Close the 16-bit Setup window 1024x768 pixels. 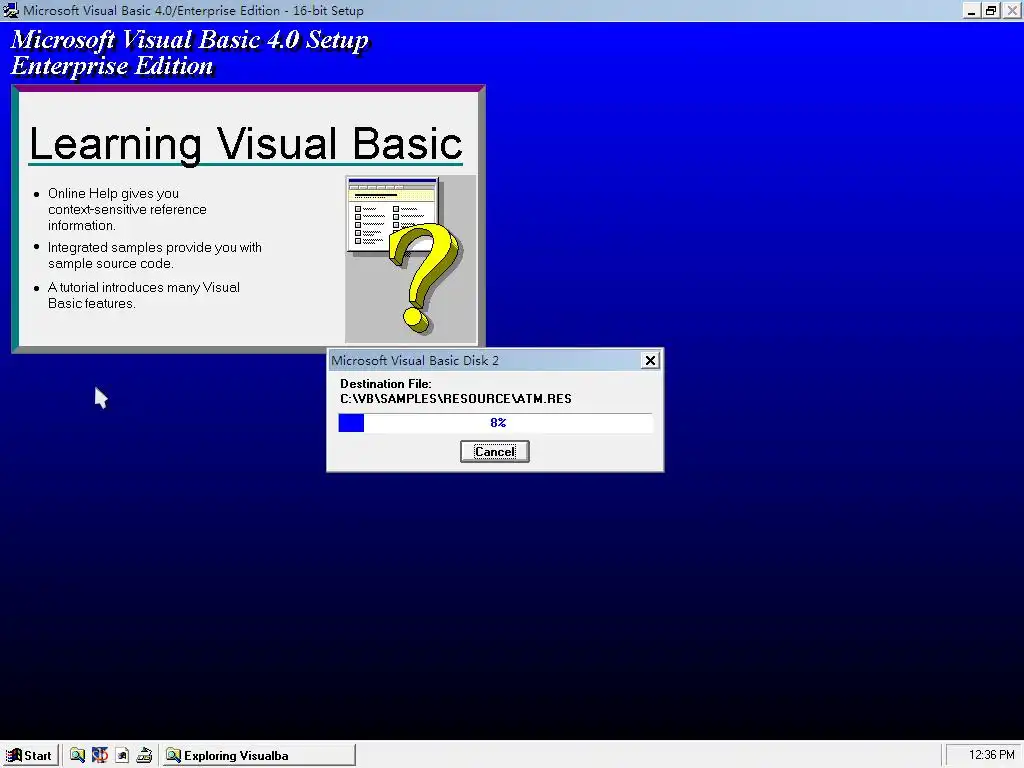(x=1012, y=10)
